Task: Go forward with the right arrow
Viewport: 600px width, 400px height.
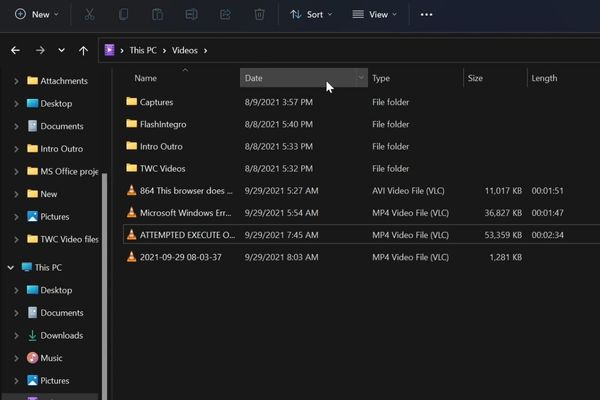Action: tap(40, 50)
